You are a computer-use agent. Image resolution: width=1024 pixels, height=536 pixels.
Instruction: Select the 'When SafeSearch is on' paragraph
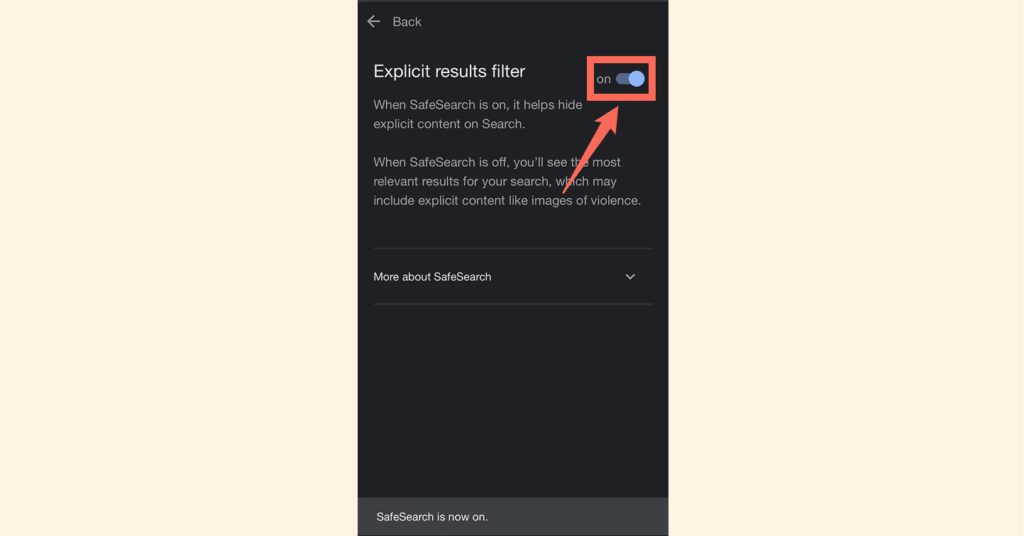coord(478,114)
